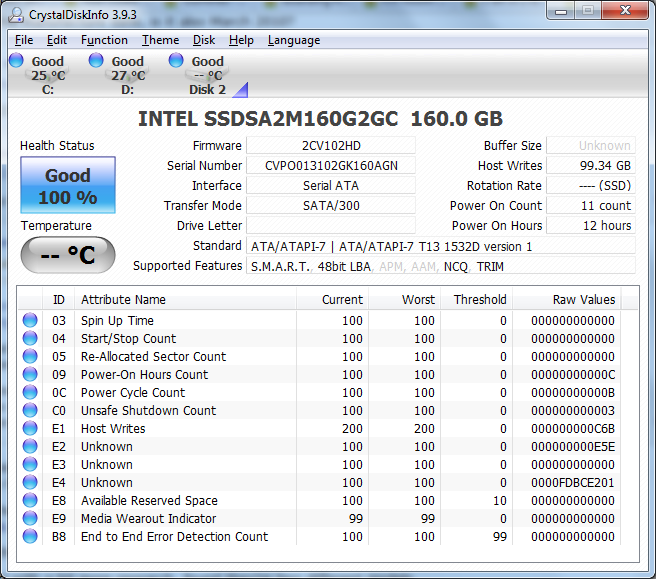Click the status orb for Host Writes row
This screenshot has height=579, width=656.
point(30,428)
